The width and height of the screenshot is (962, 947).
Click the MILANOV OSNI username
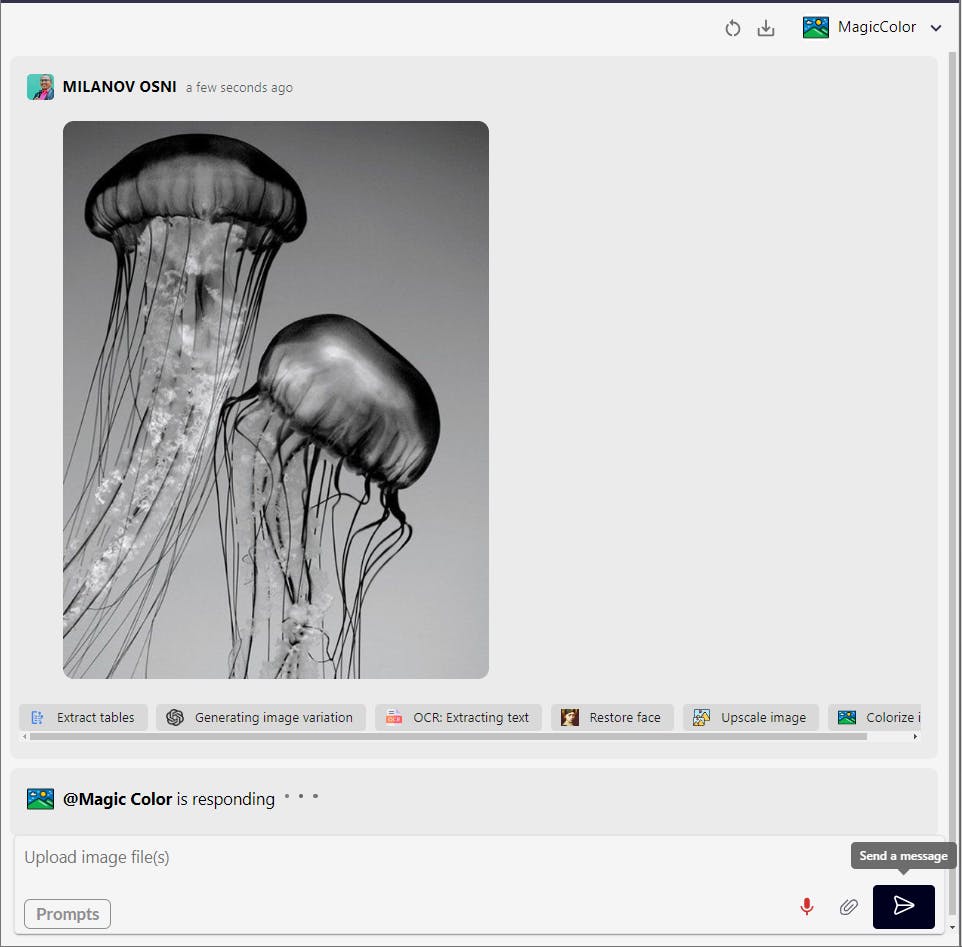(119, 87)
